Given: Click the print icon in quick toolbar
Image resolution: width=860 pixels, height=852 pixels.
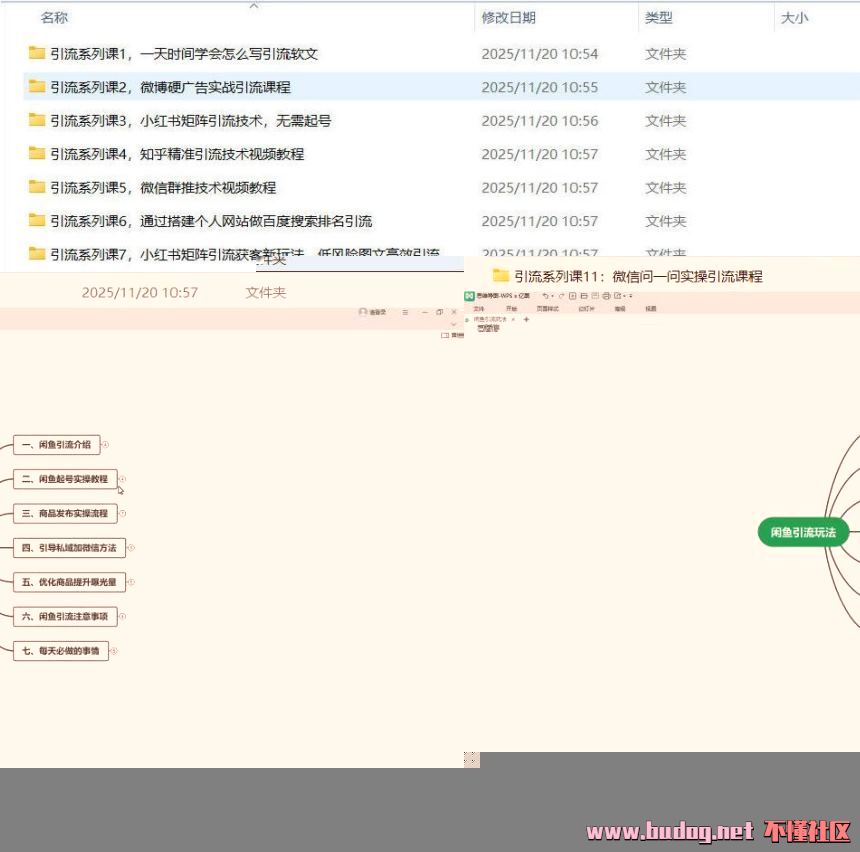Looking at the screenshot, I should click(x=606, y=296).
